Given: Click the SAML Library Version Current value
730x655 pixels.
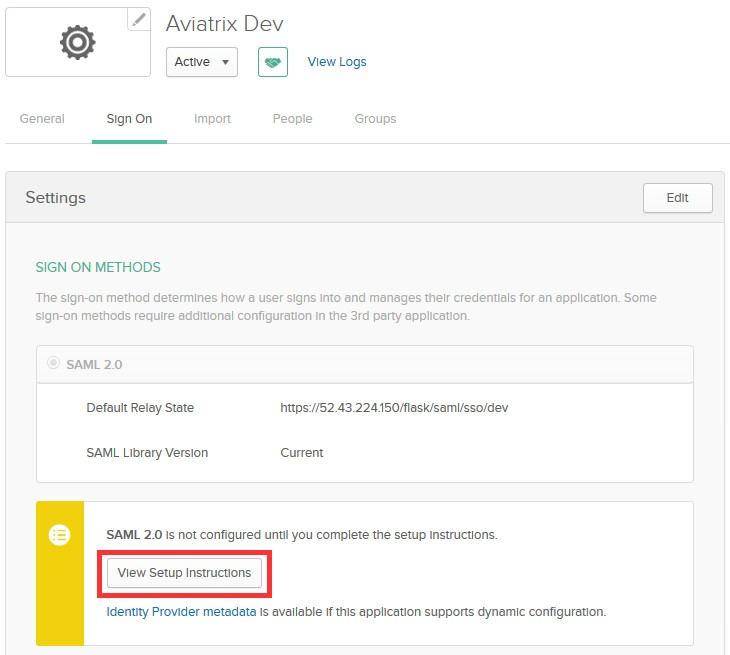Looking at the screenshot, I should coord(301,453).
